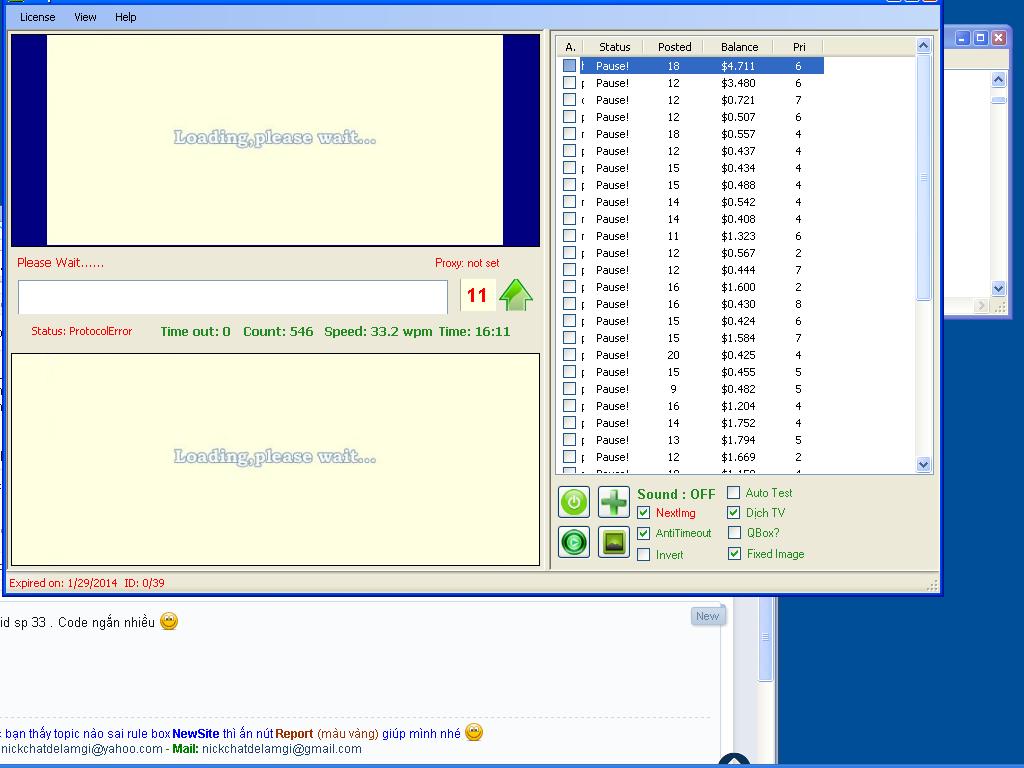
Task: Toggle the Sound : OFF label
Action: point(676,494)
